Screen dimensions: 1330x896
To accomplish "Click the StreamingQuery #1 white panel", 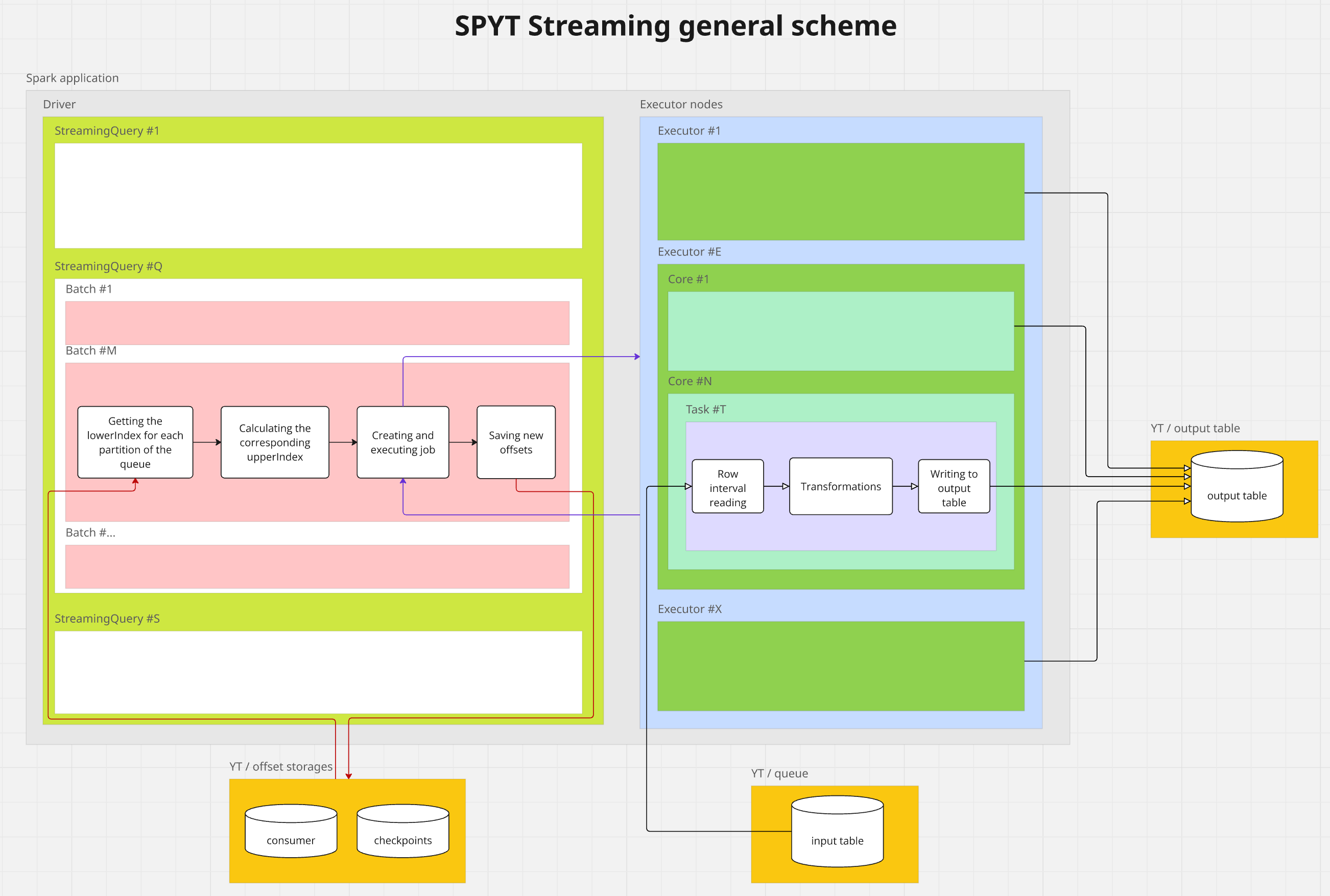I will point(318,196).
